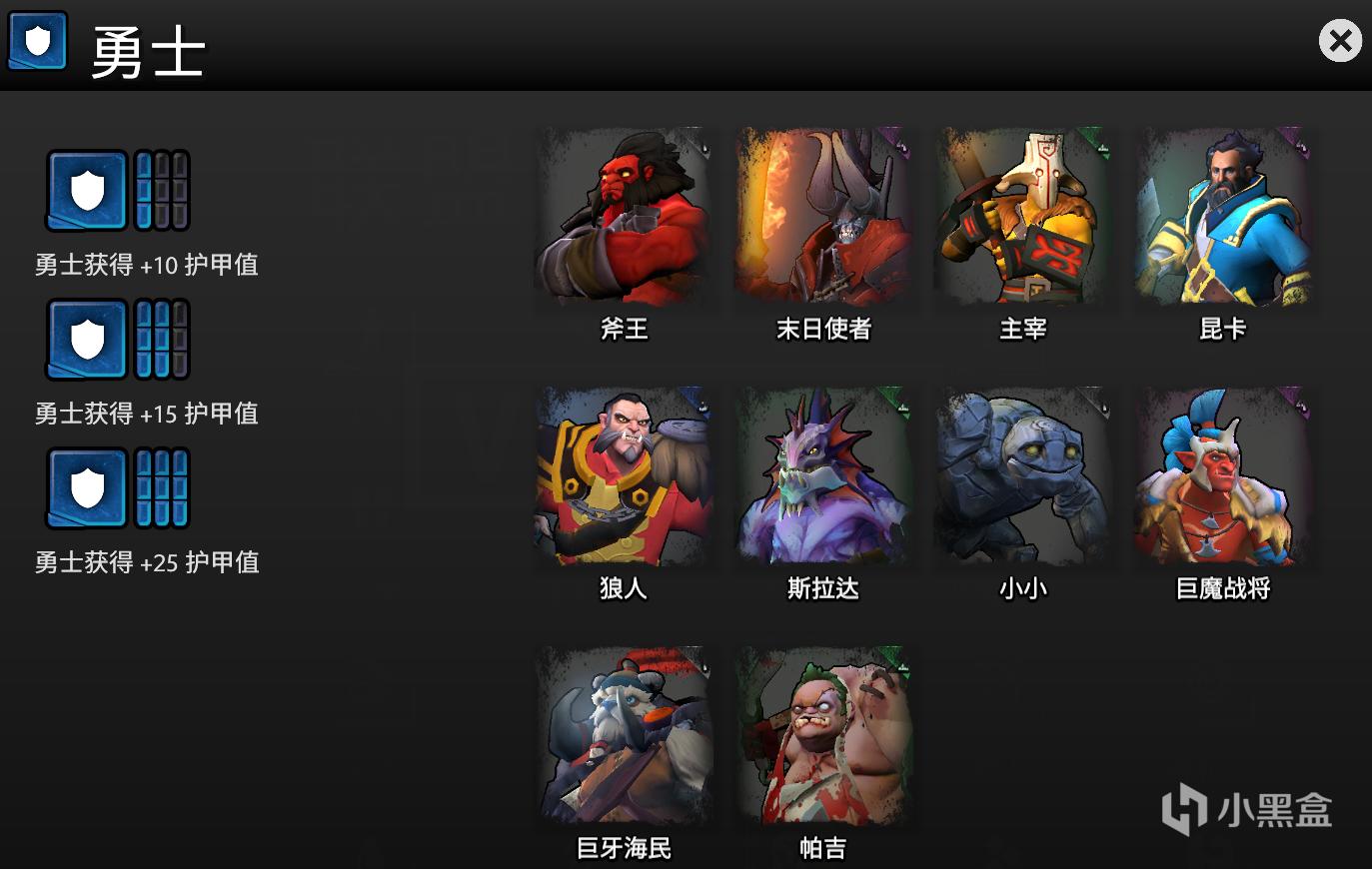Click the unit count bars beside +25 armor

coord(162,487)
